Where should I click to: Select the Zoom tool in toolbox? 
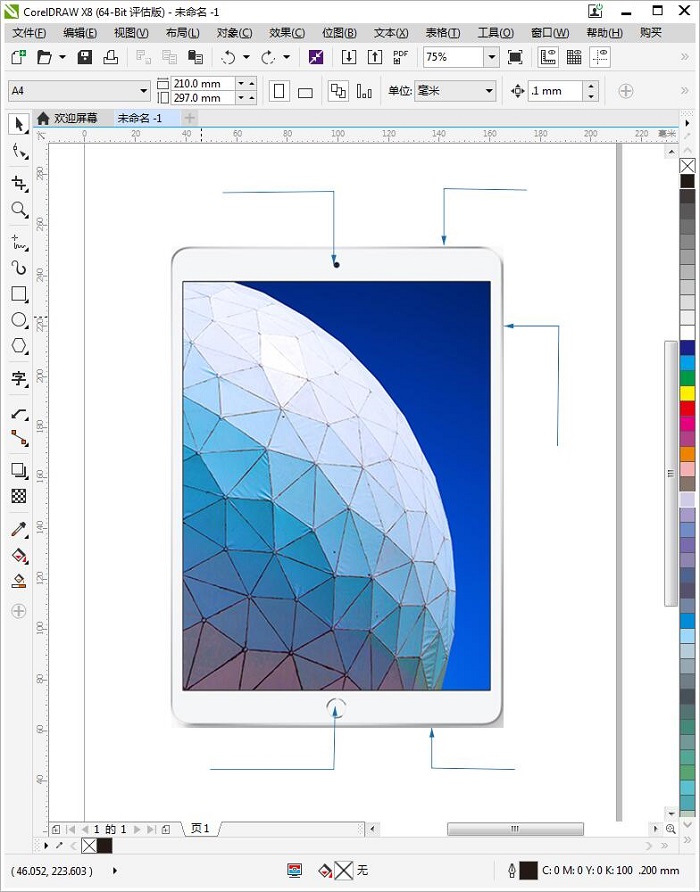[x=19, y=209]
